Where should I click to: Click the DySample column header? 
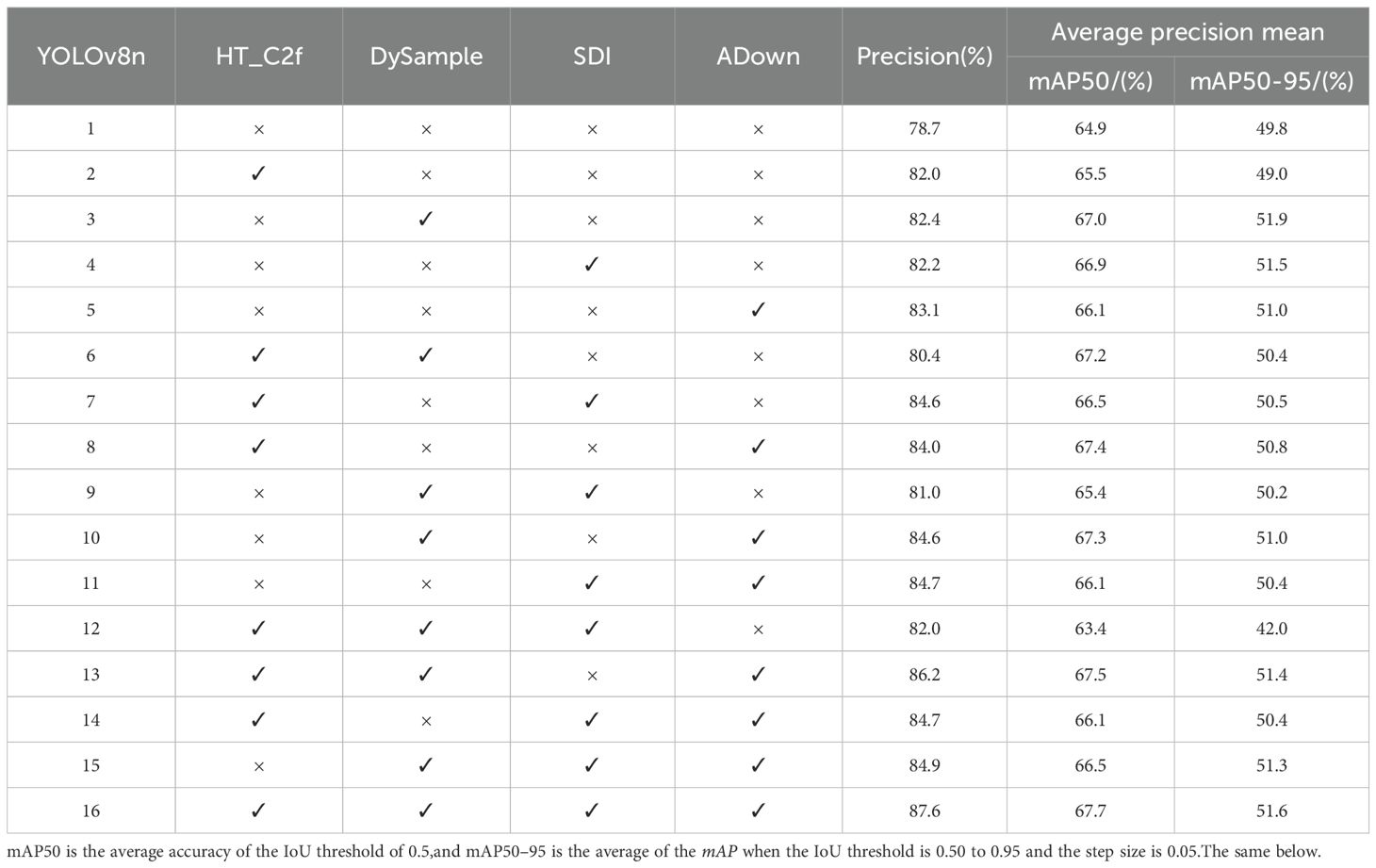[x=426, y=56]
